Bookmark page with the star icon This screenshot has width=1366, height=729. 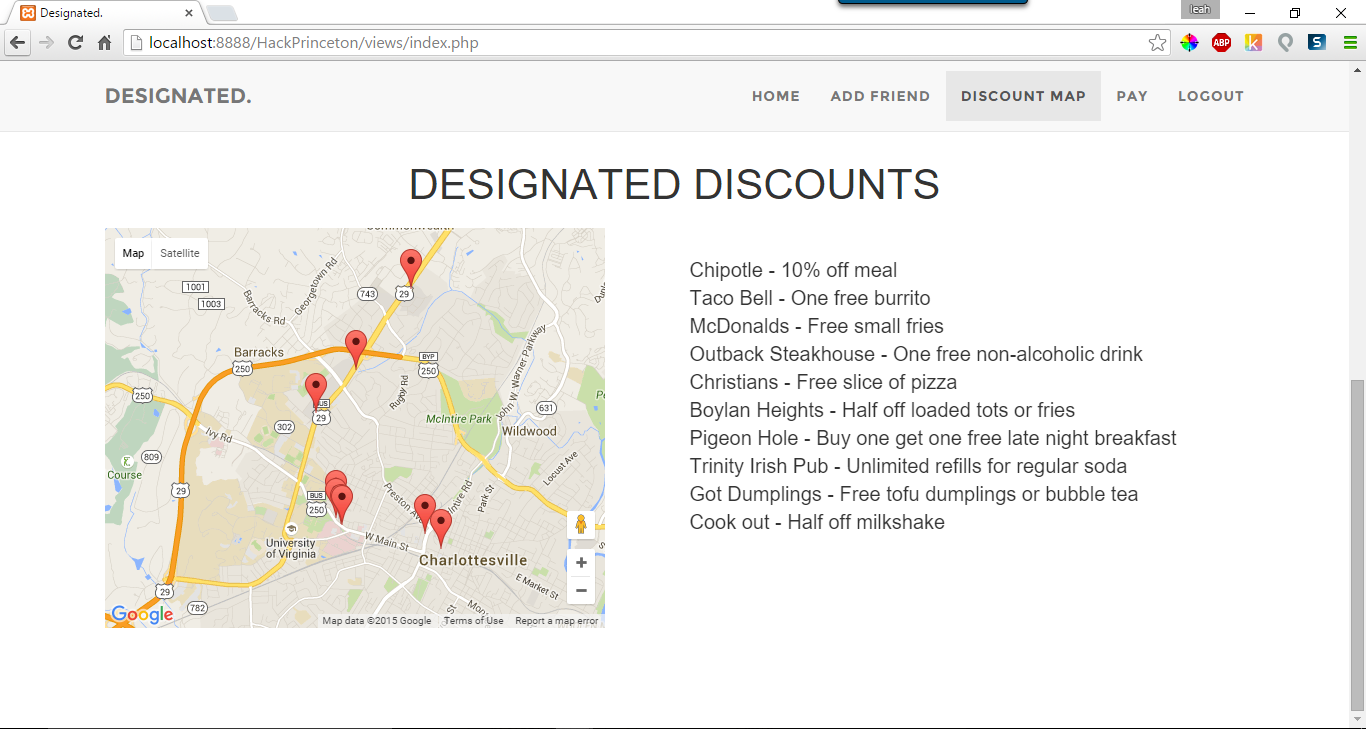[x=1157, y=43]
